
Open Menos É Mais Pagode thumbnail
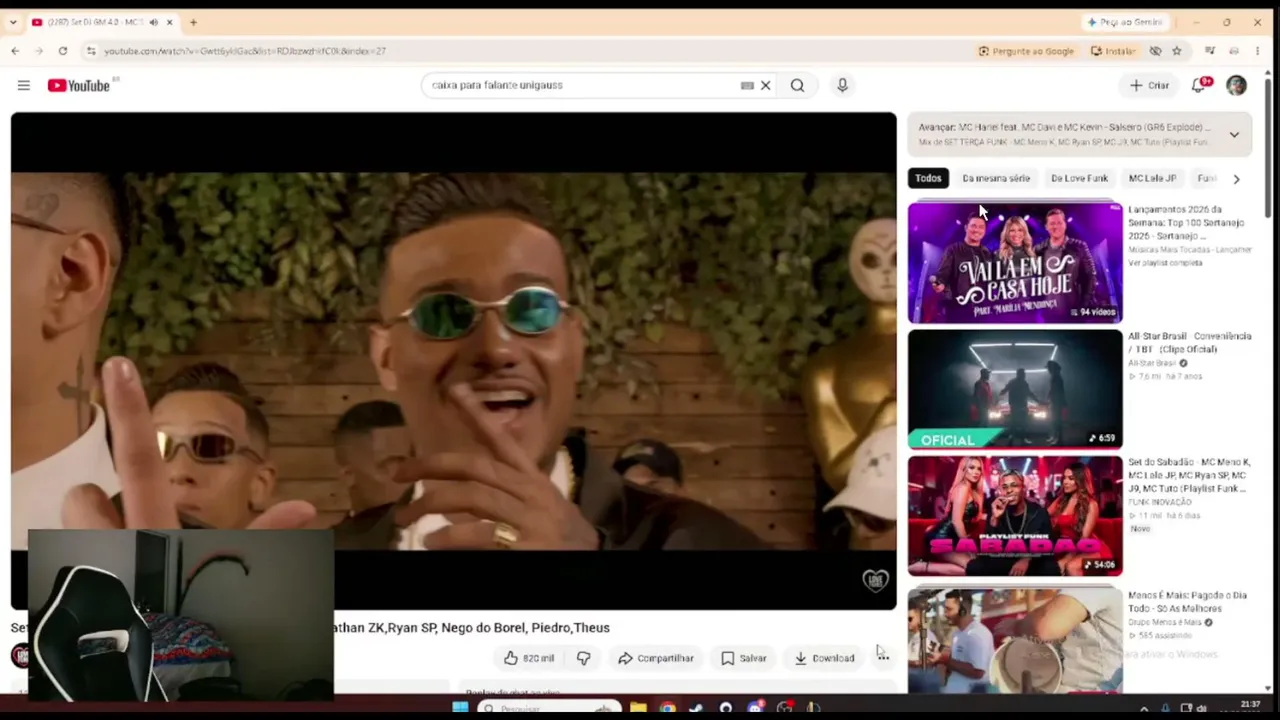[x=1015, y=640]
